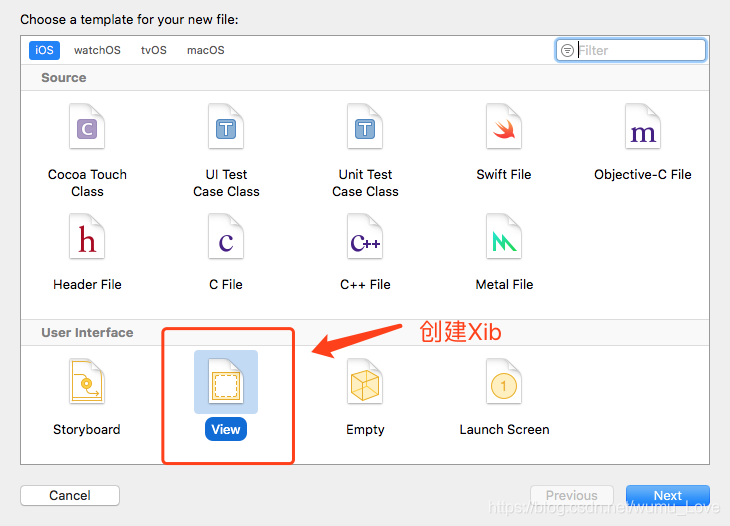730x526 pixels.
Task: Click the "Unit Test Case Class" label
Action: tap(365, 183)
